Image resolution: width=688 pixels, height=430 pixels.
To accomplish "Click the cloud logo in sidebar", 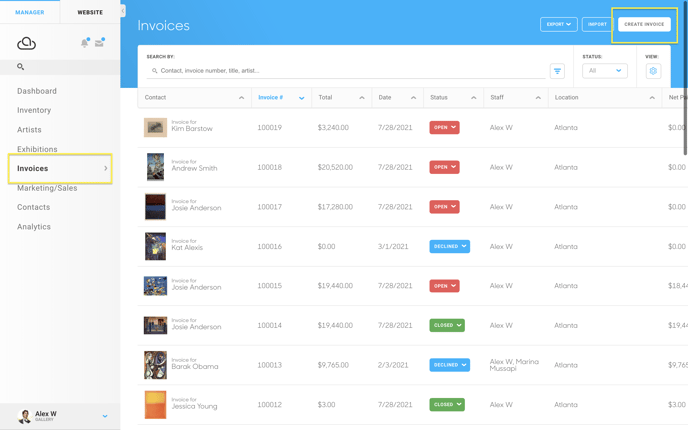I will [26, 43].
